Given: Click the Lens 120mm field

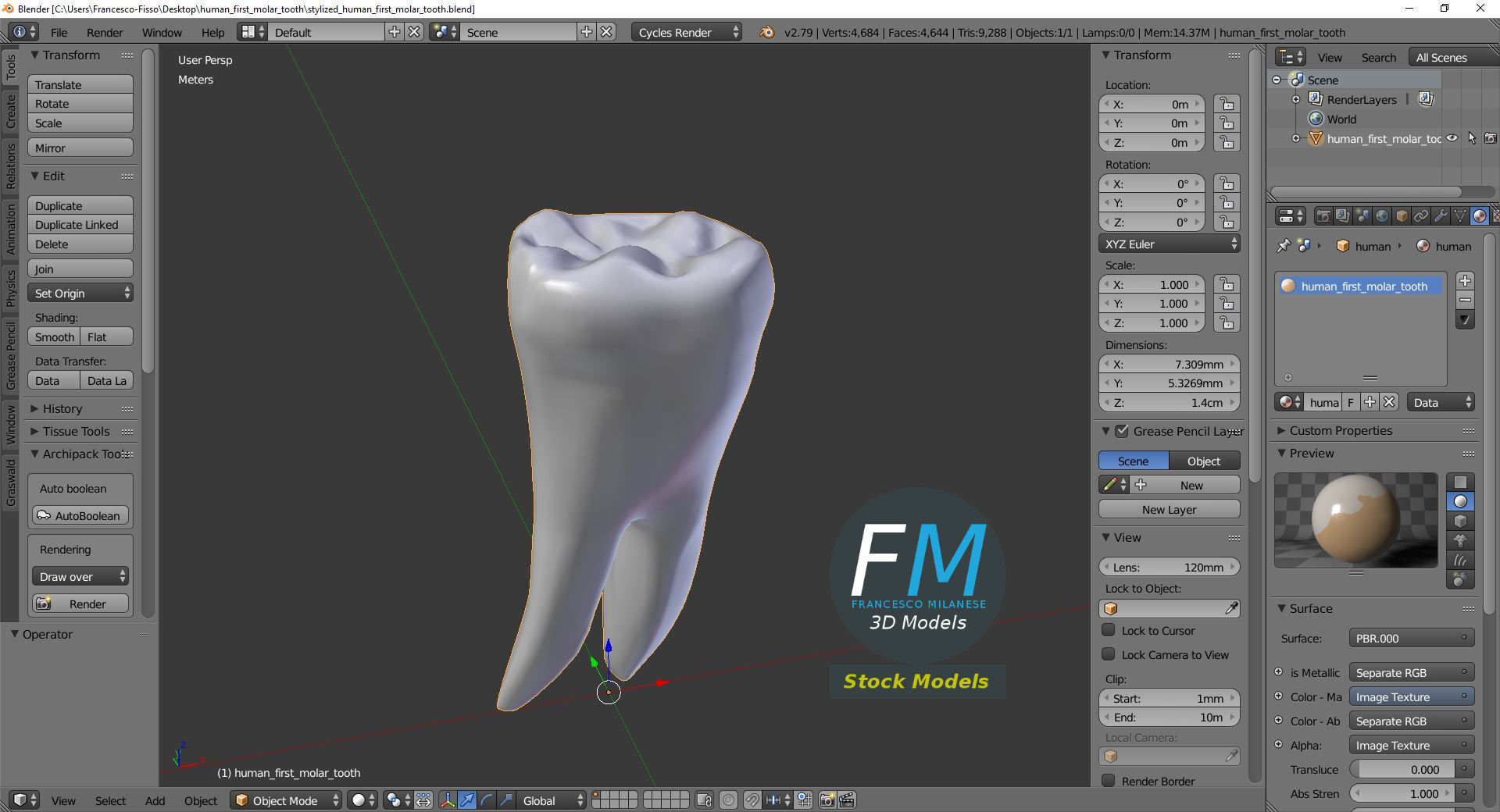Looking at the screenshot, I should (x=1169, y=567).
